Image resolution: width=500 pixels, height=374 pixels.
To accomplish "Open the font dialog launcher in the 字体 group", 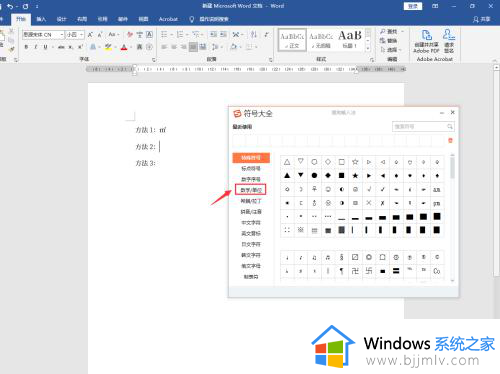I will (154, 60).
